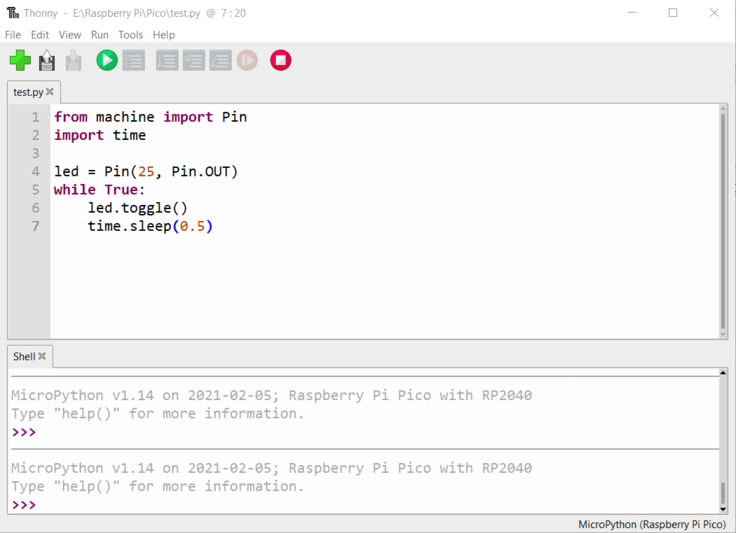The width and height of the screenshot is (736, 533).
Task: Click the Save file toolbar icon
Action: tap(73, 61)
